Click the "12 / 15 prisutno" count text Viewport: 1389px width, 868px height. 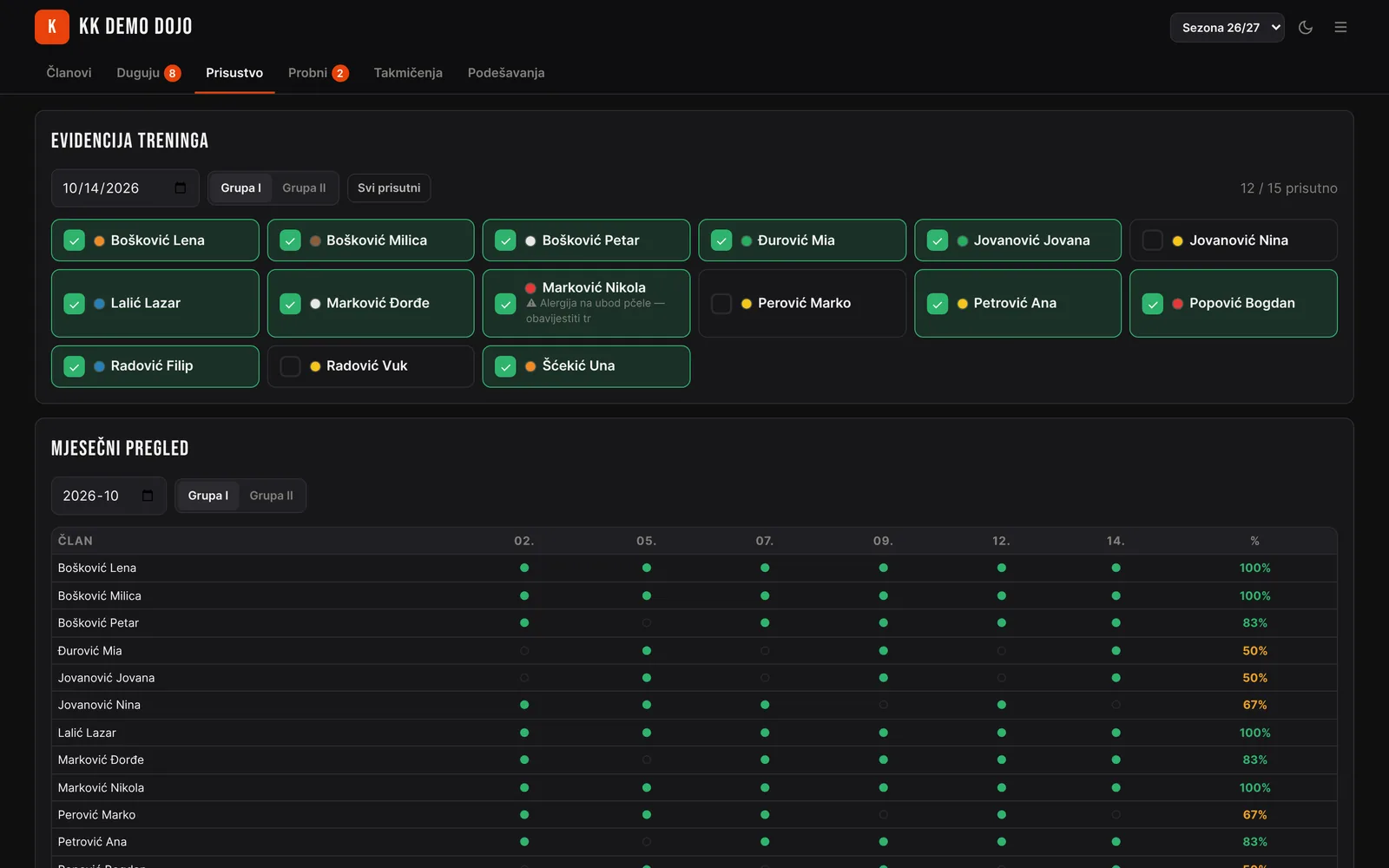click(x=1288, y=188)
